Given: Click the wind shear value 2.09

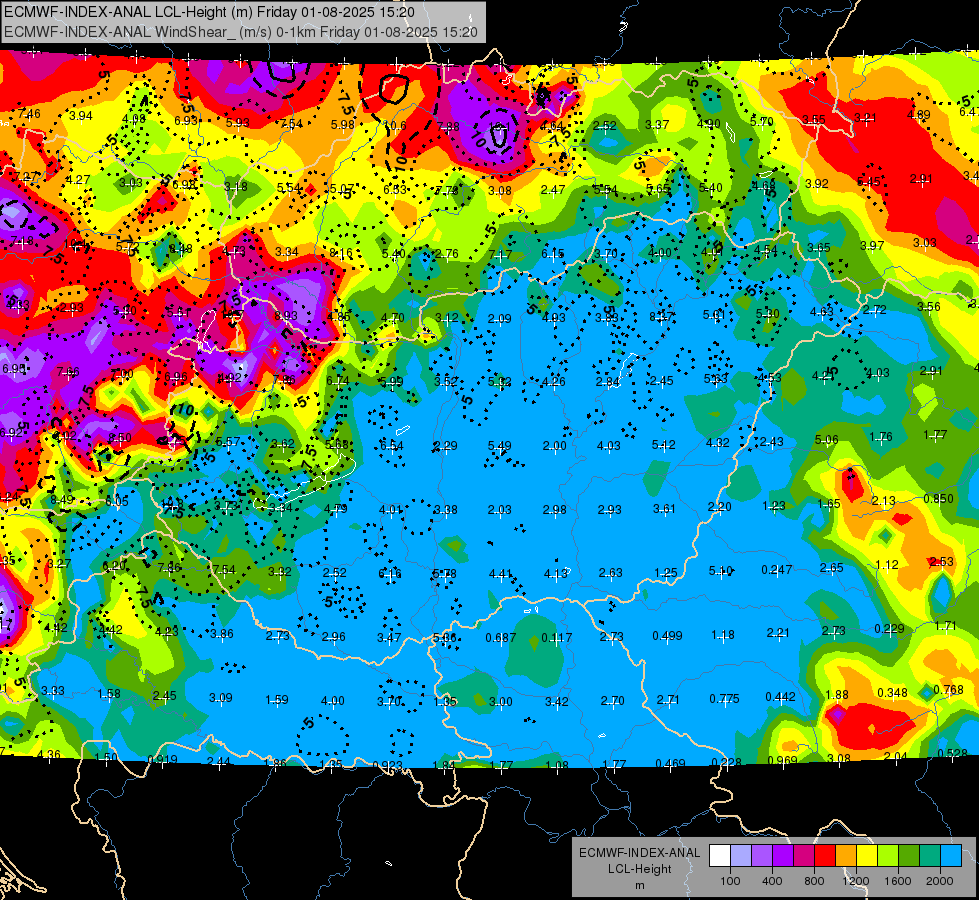Looking at the screenshot, I should pos(499,319).
